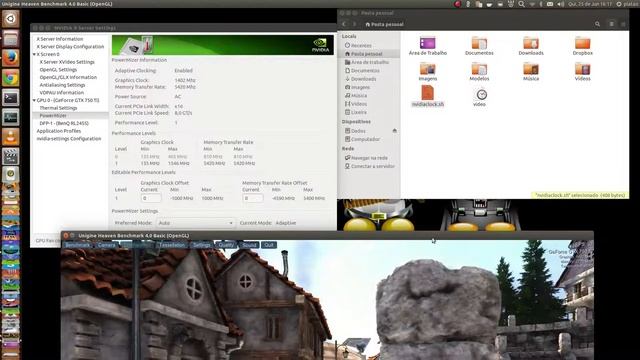Launch Firefox from the dock
The height and width of the screenshot is (360, 640).
pos(11,58)
